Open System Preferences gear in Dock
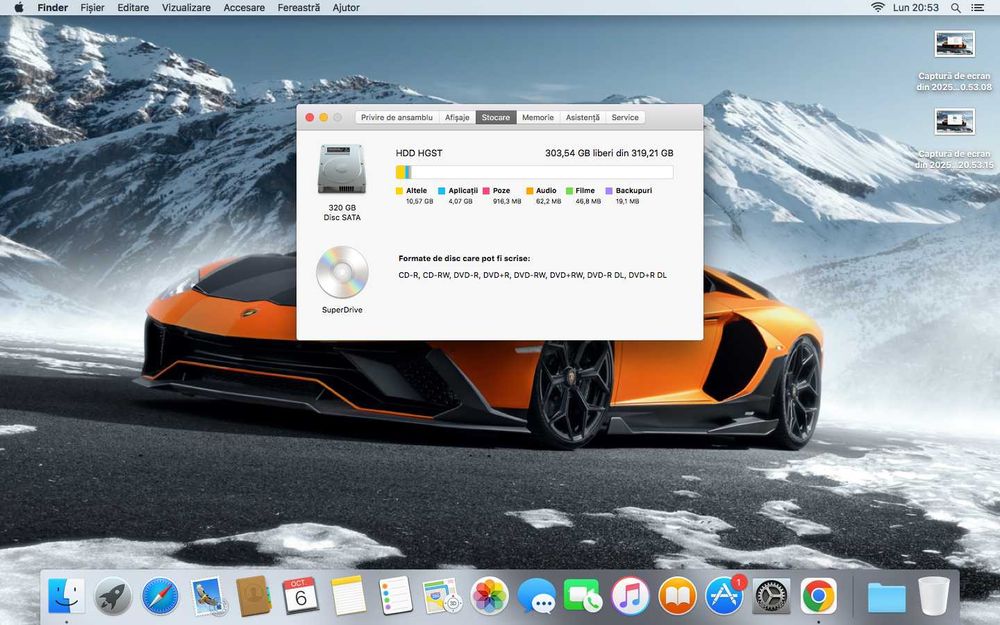 [x=771, y=597]
